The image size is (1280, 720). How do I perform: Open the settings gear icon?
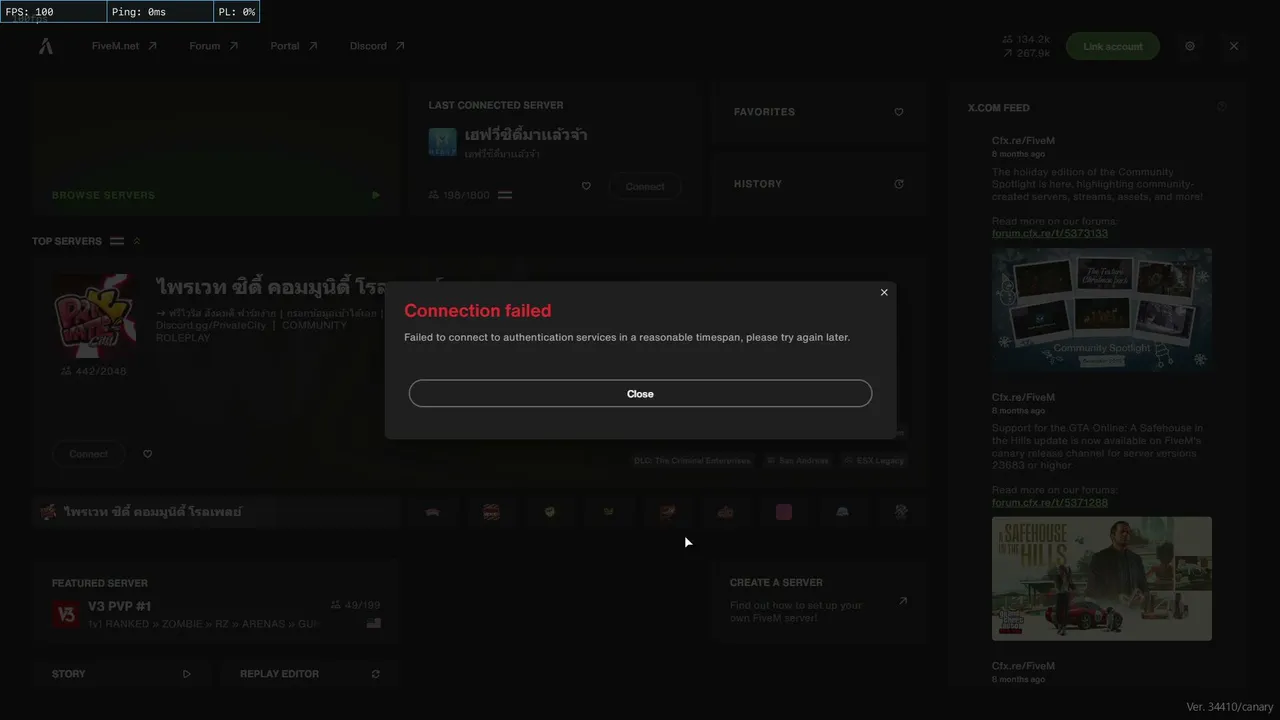point(1190,46)
